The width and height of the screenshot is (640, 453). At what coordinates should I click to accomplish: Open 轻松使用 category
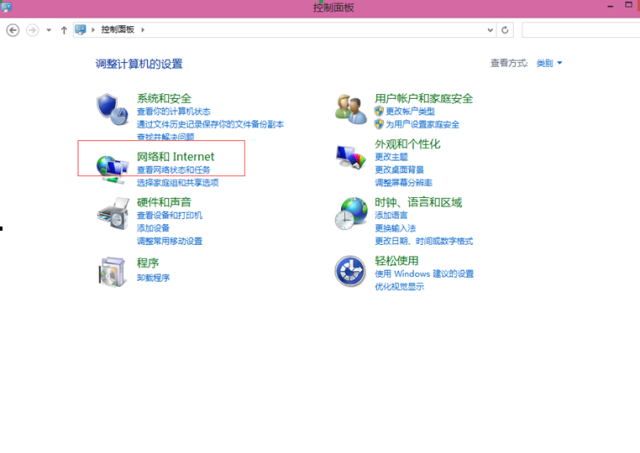tap(396, 261)
